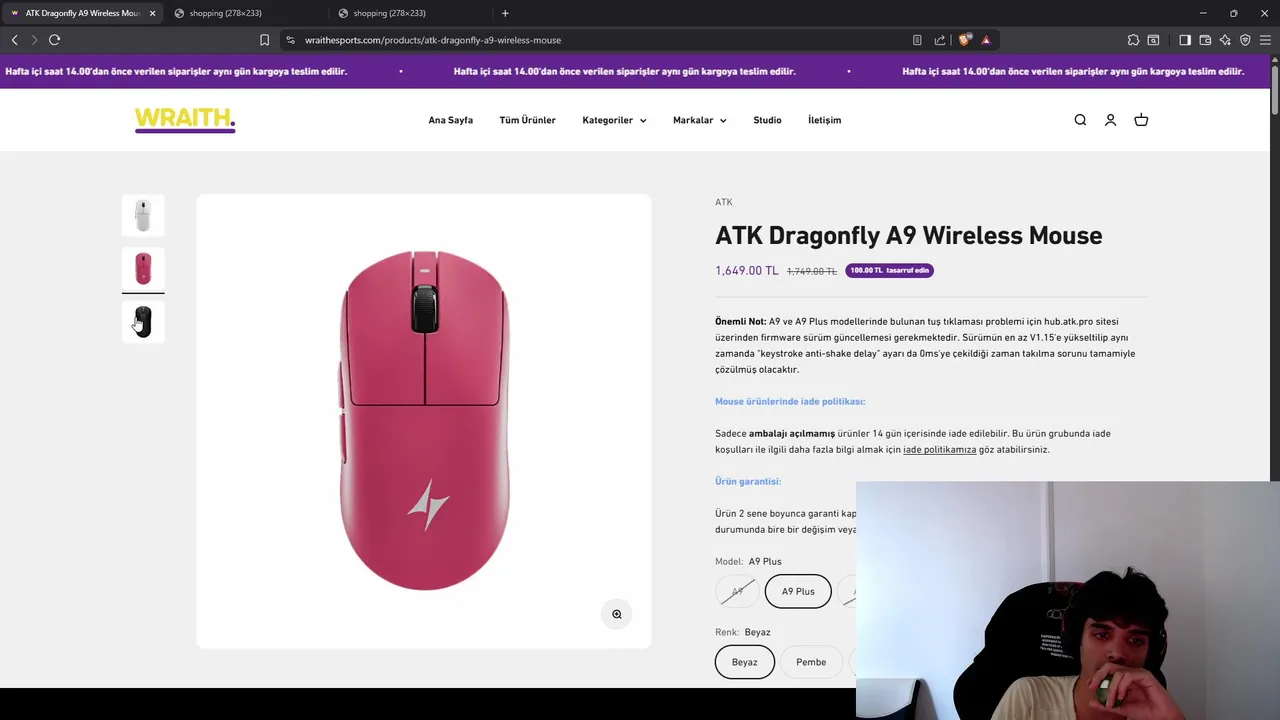Screen dimensions: 1280x720
Task: Show the white mouse thumbnail
Action: [143, 215]
